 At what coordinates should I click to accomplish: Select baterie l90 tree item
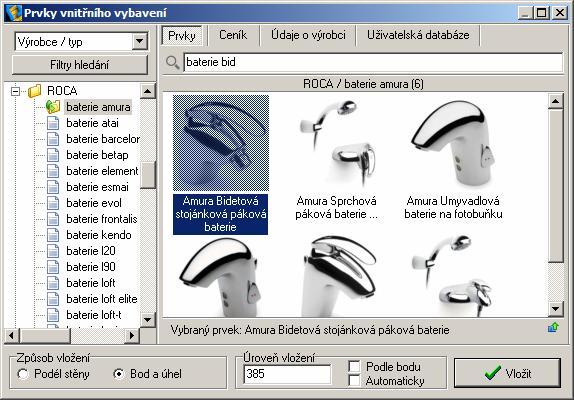91,267
